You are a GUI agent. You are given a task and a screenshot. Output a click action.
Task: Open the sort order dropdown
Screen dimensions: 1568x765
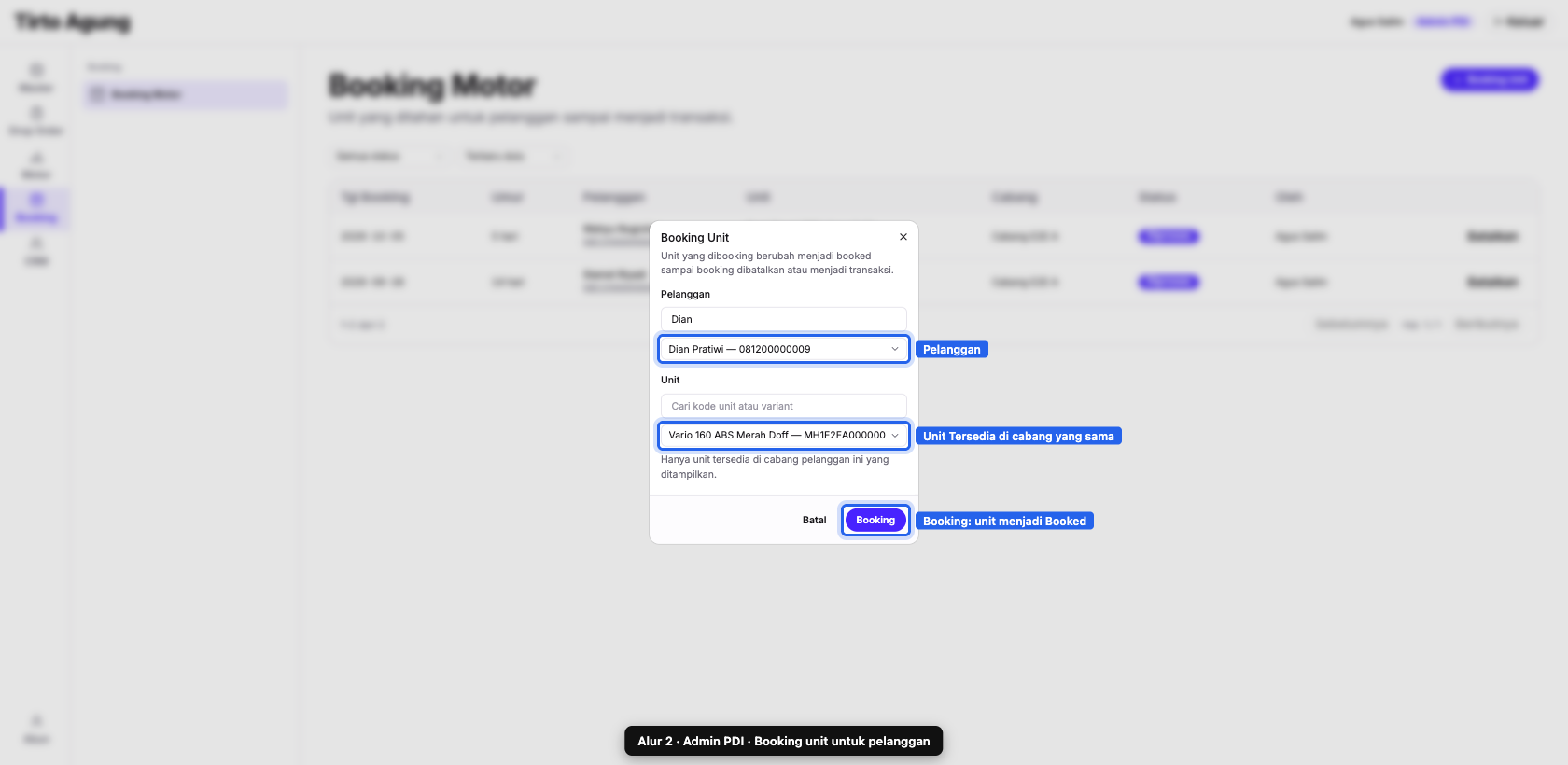tap(512, 156)
